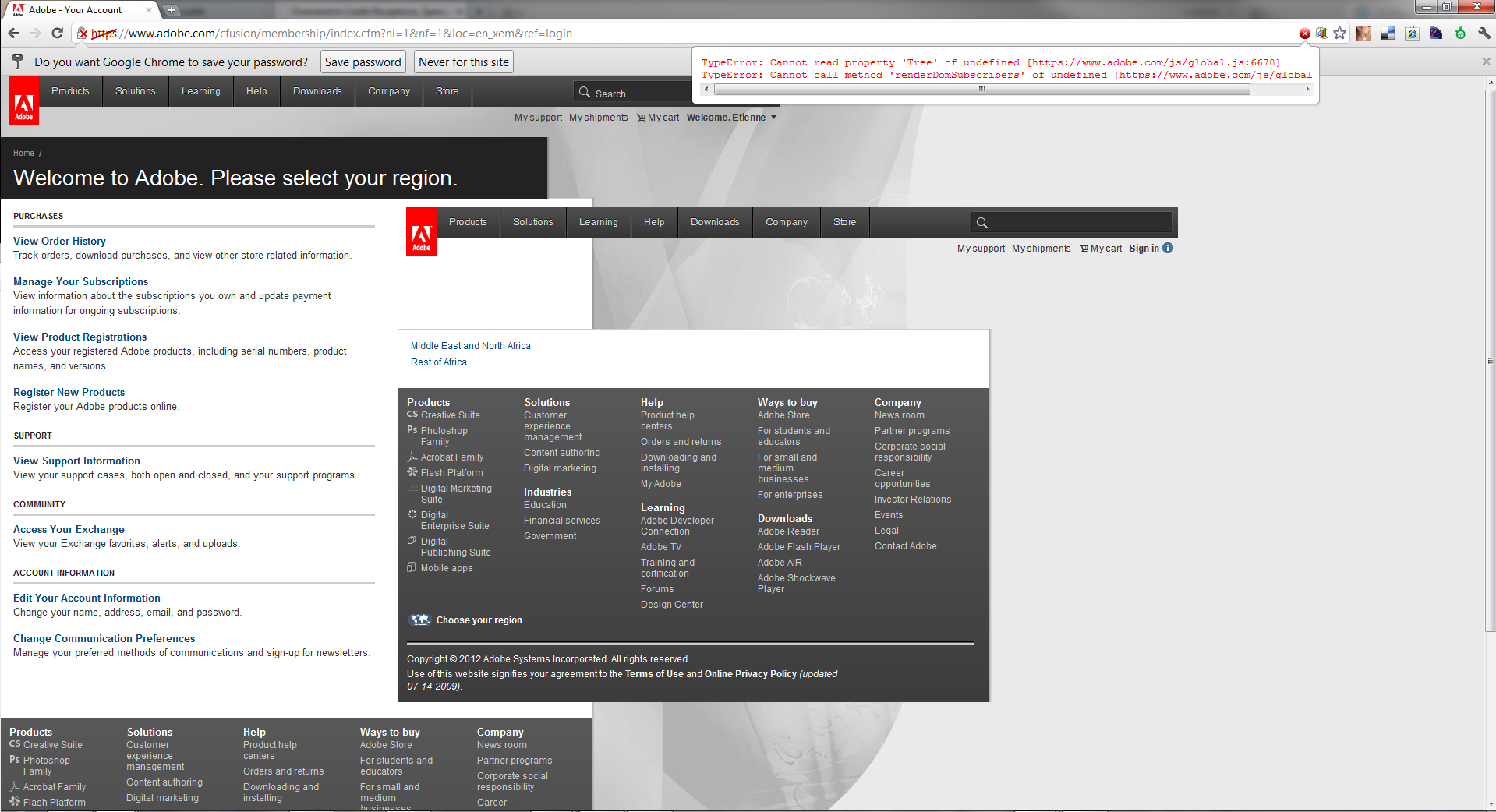Click the speedometer extension icon
Viewport: 1496px width, 812px height.
click(1436, 33)
